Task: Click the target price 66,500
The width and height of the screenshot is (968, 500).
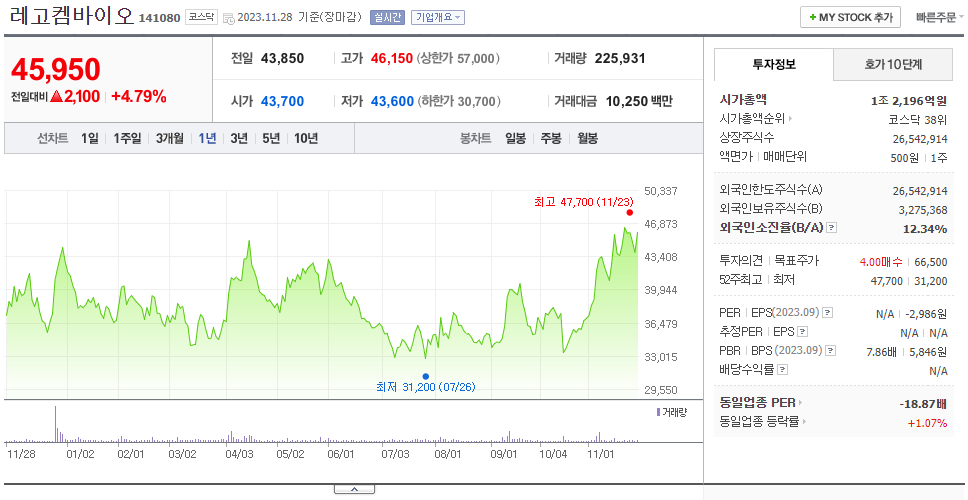Action: (931, 262)
